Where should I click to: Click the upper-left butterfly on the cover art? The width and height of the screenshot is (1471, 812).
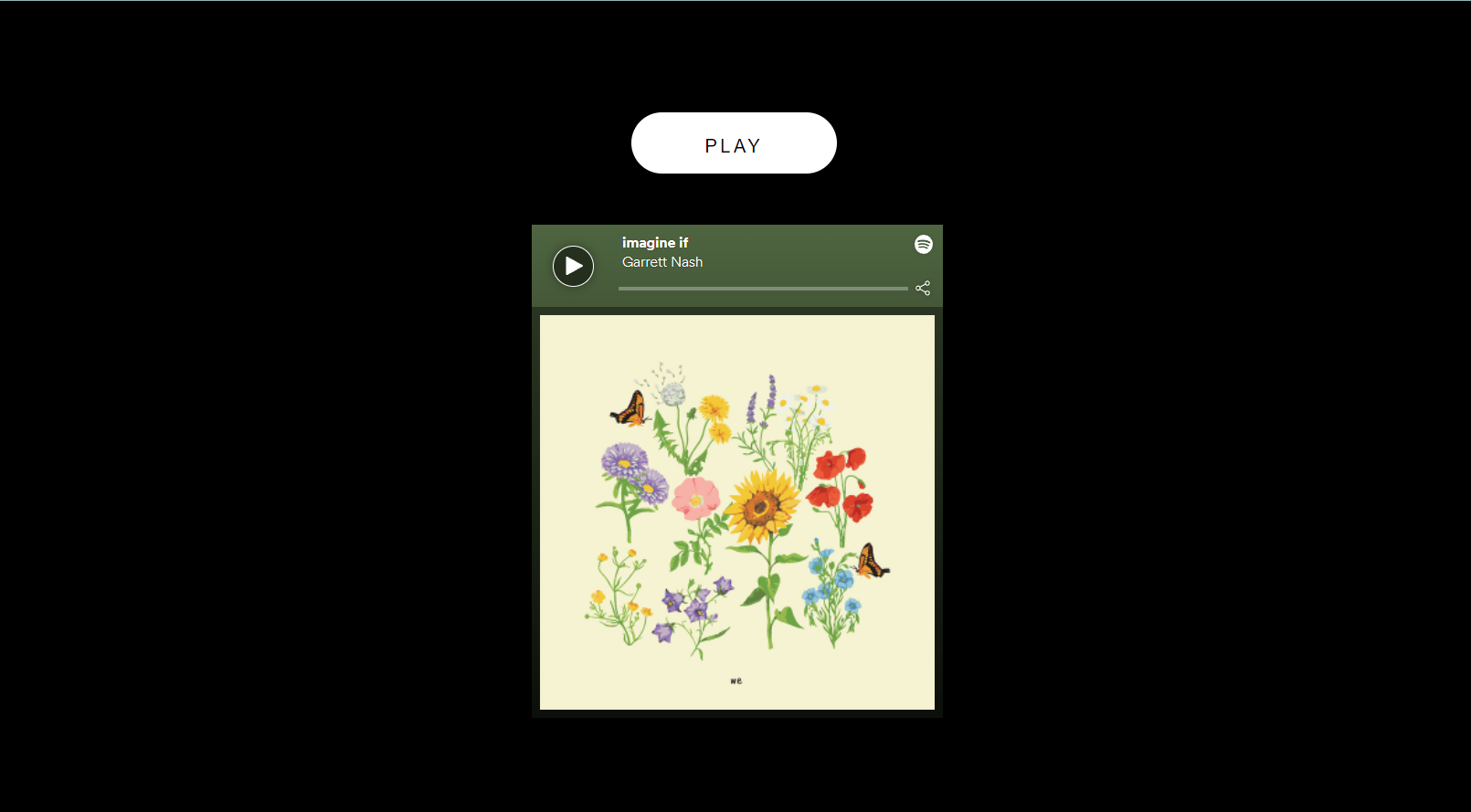630,408
